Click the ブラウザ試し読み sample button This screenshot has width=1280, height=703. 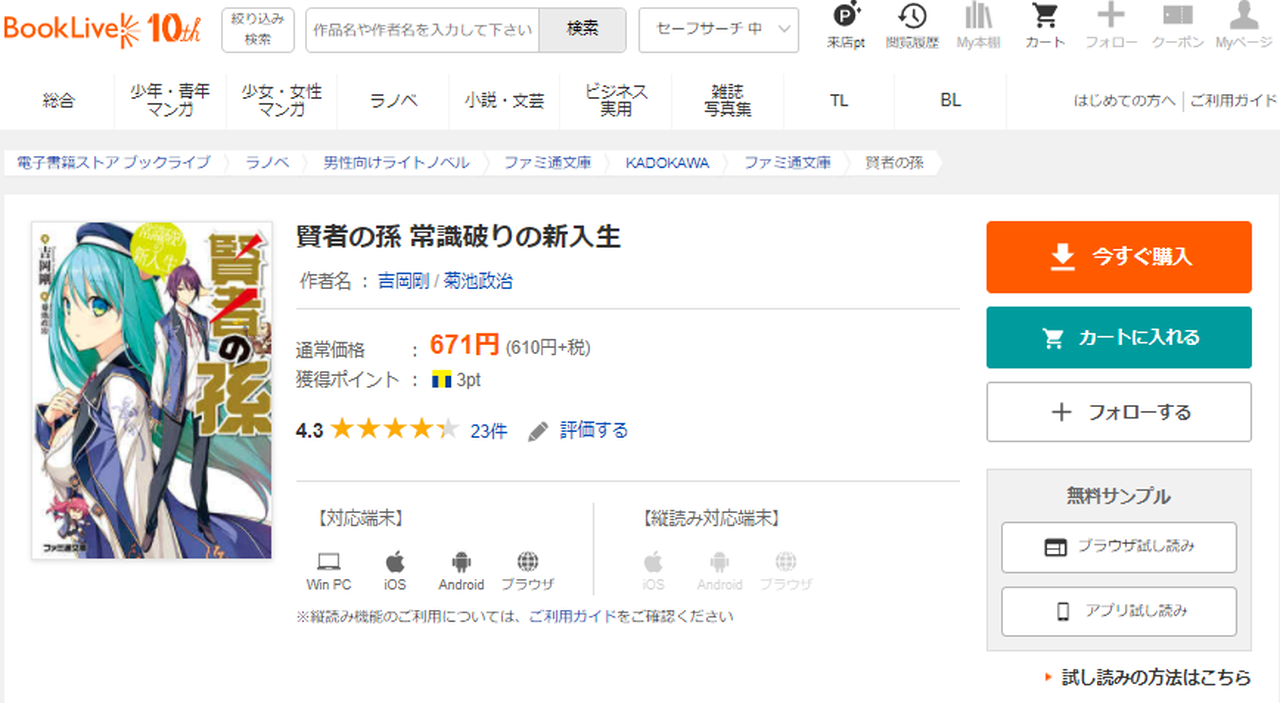coord(1118,547)
